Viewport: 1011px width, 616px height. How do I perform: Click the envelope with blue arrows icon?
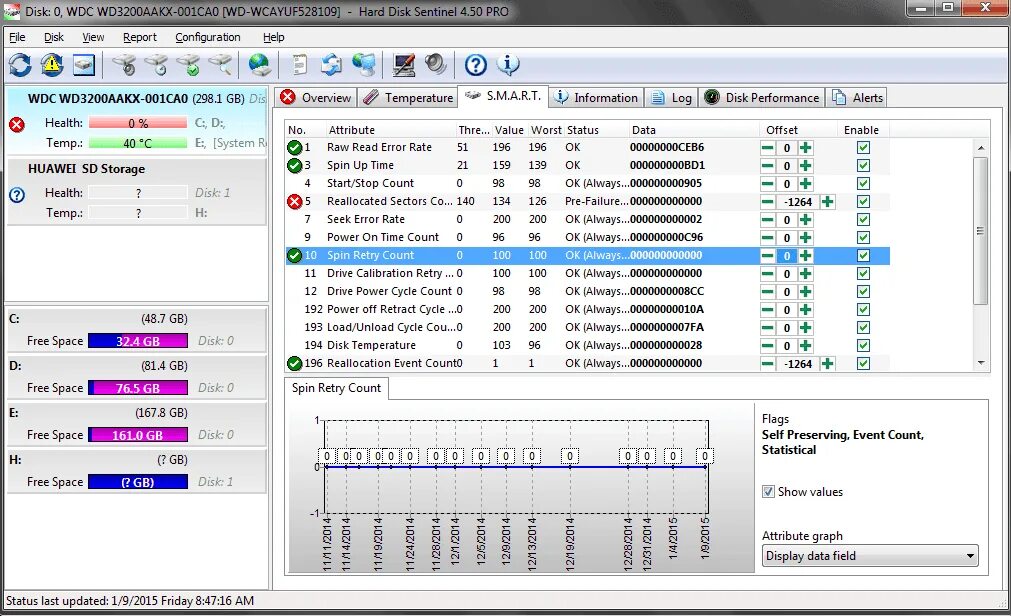(331, 65)
